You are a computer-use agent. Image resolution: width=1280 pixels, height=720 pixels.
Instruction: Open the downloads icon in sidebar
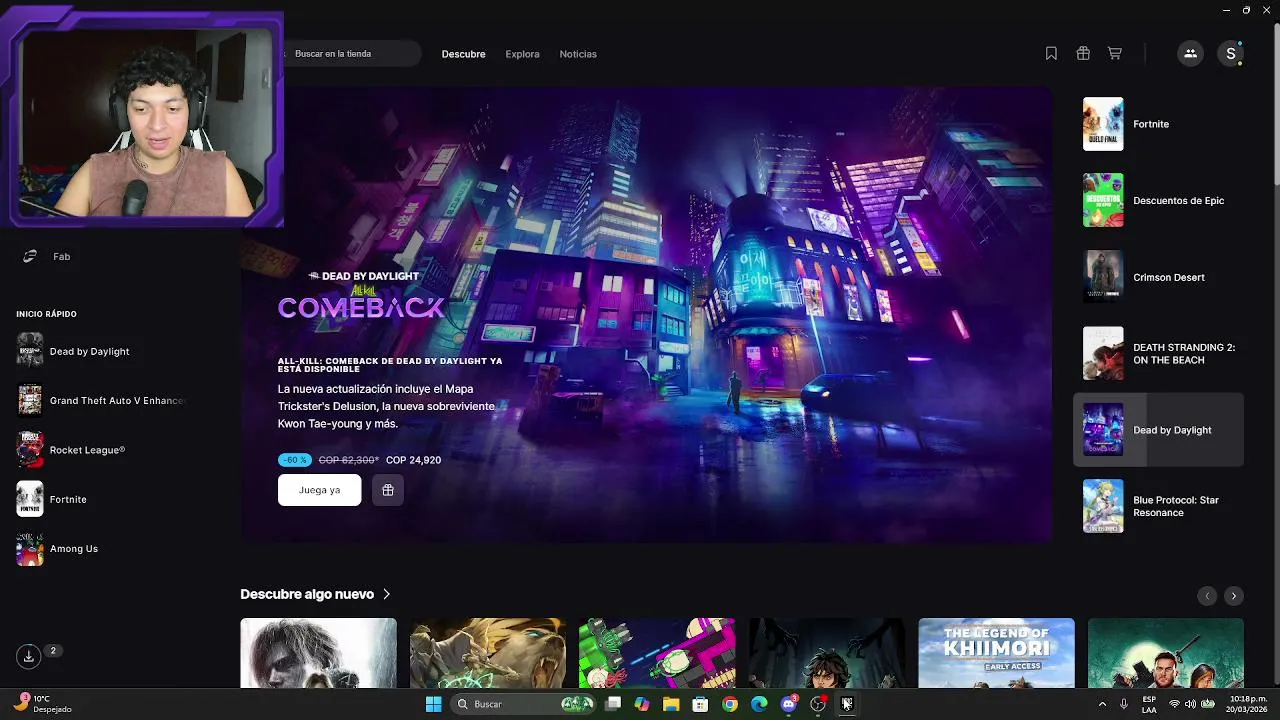pyautogui.click(x=29, y=656)
